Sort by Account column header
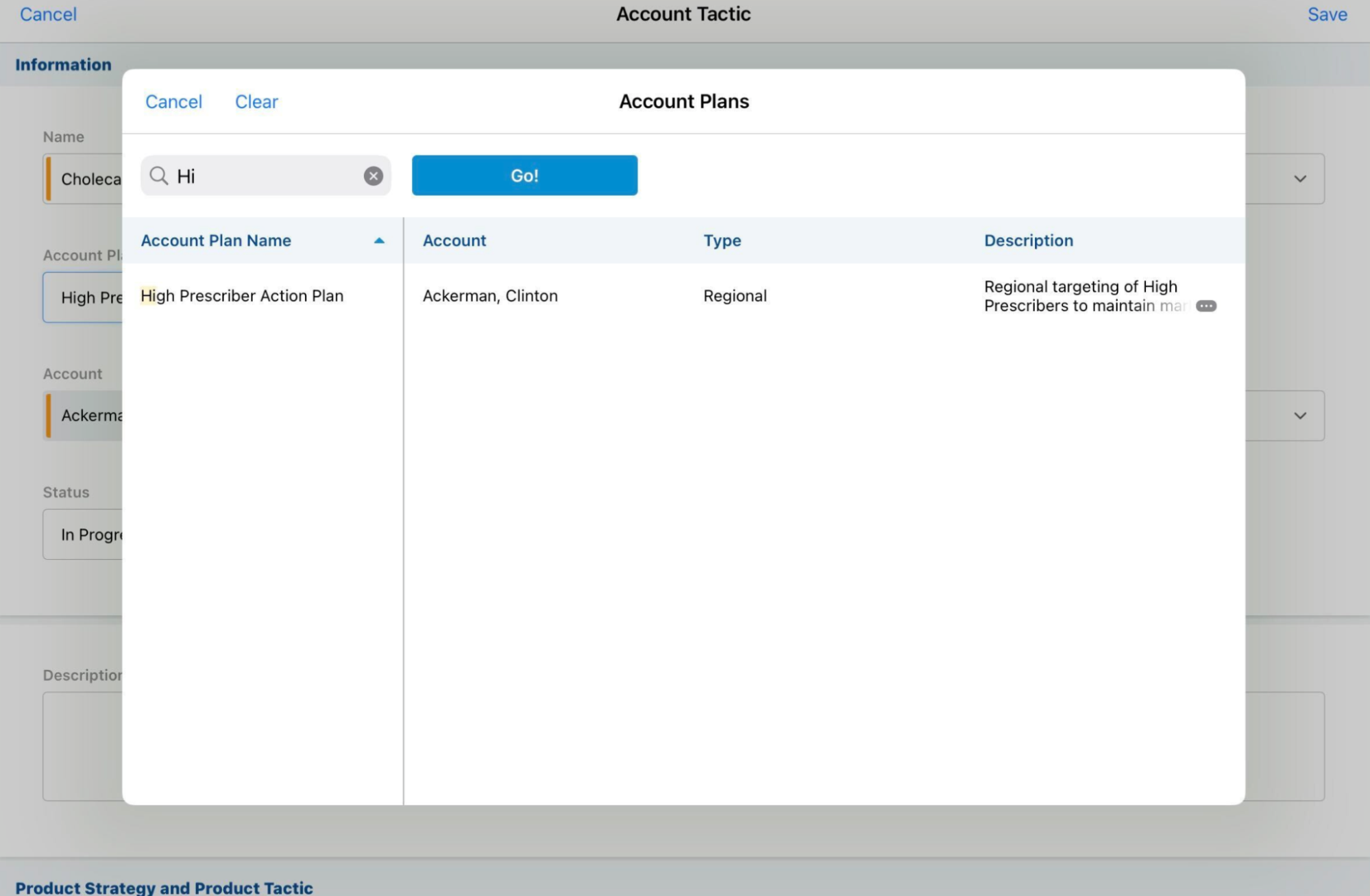 tap(454, 240)
